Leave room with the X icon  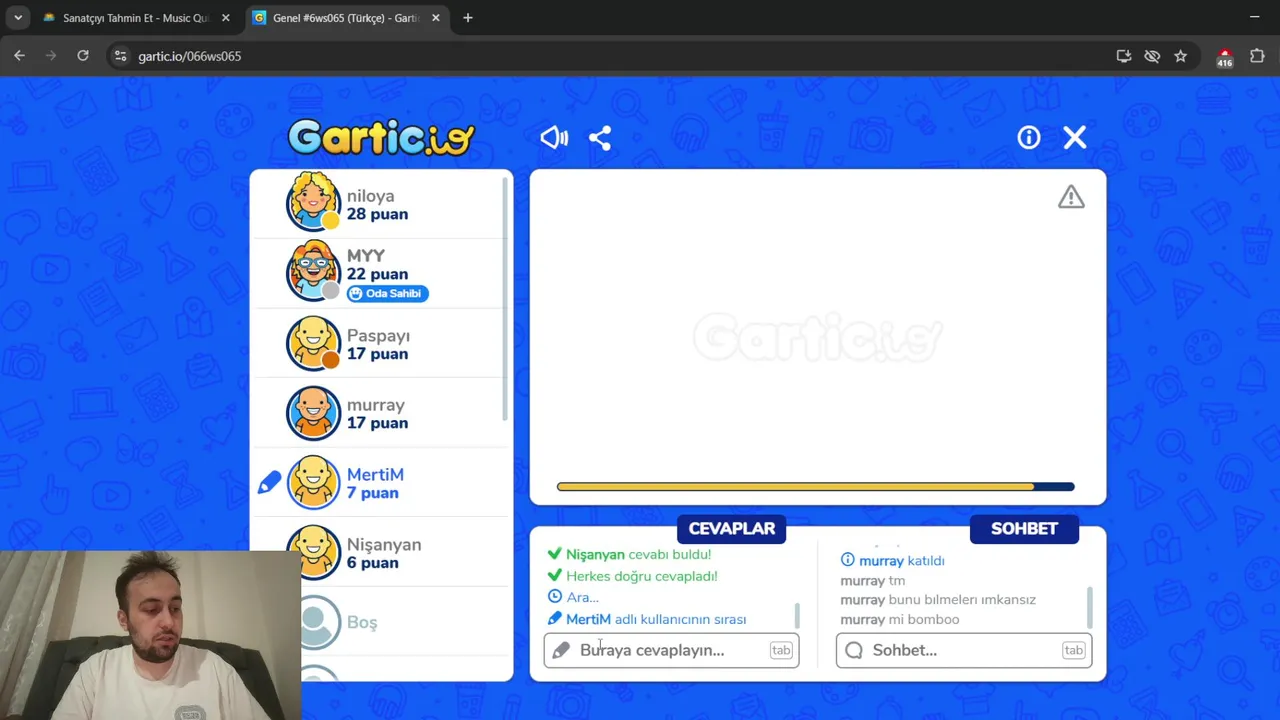tap(1075, 138)
